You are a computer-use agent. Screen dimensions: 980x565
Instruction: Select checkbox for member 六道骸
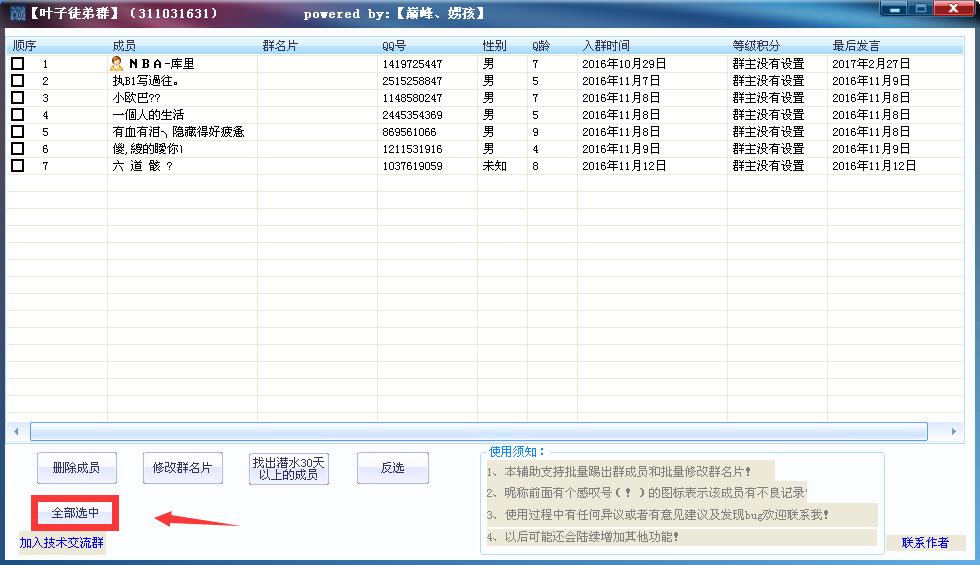(x=17, y=166)
